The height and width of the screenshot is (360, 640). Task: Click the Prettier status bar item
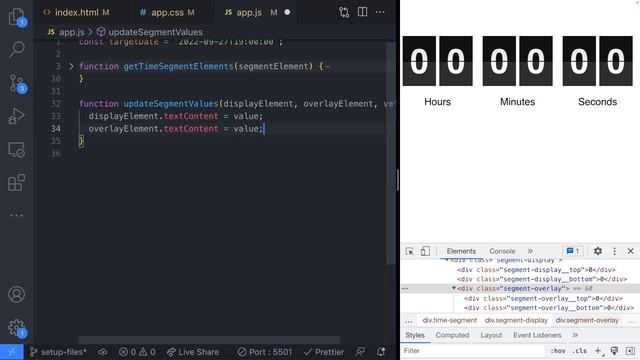(x=324, y=352)
